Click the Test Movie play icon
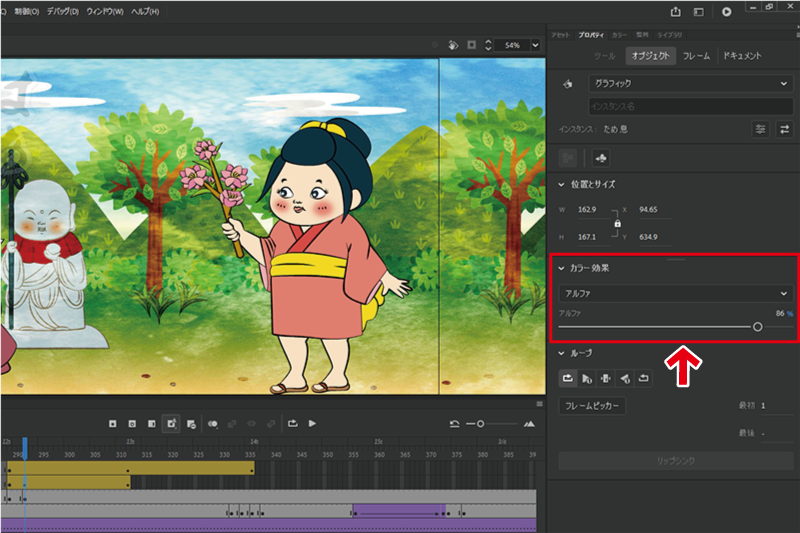800x533 pixels. 727,11
